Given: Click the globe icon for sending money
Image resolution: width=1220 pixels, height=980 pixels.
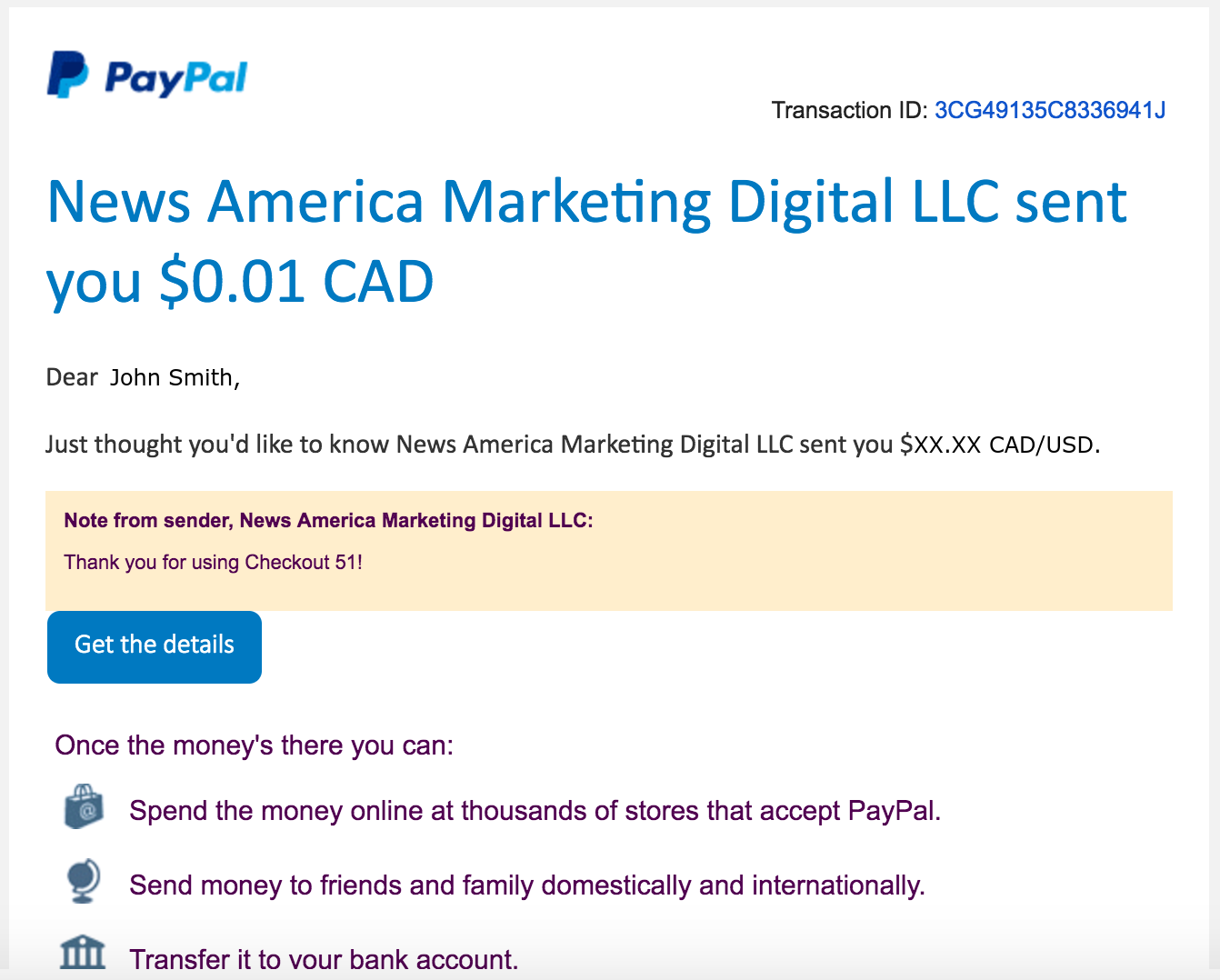Looking at the screenshot, I should click(x=83, y=881).
